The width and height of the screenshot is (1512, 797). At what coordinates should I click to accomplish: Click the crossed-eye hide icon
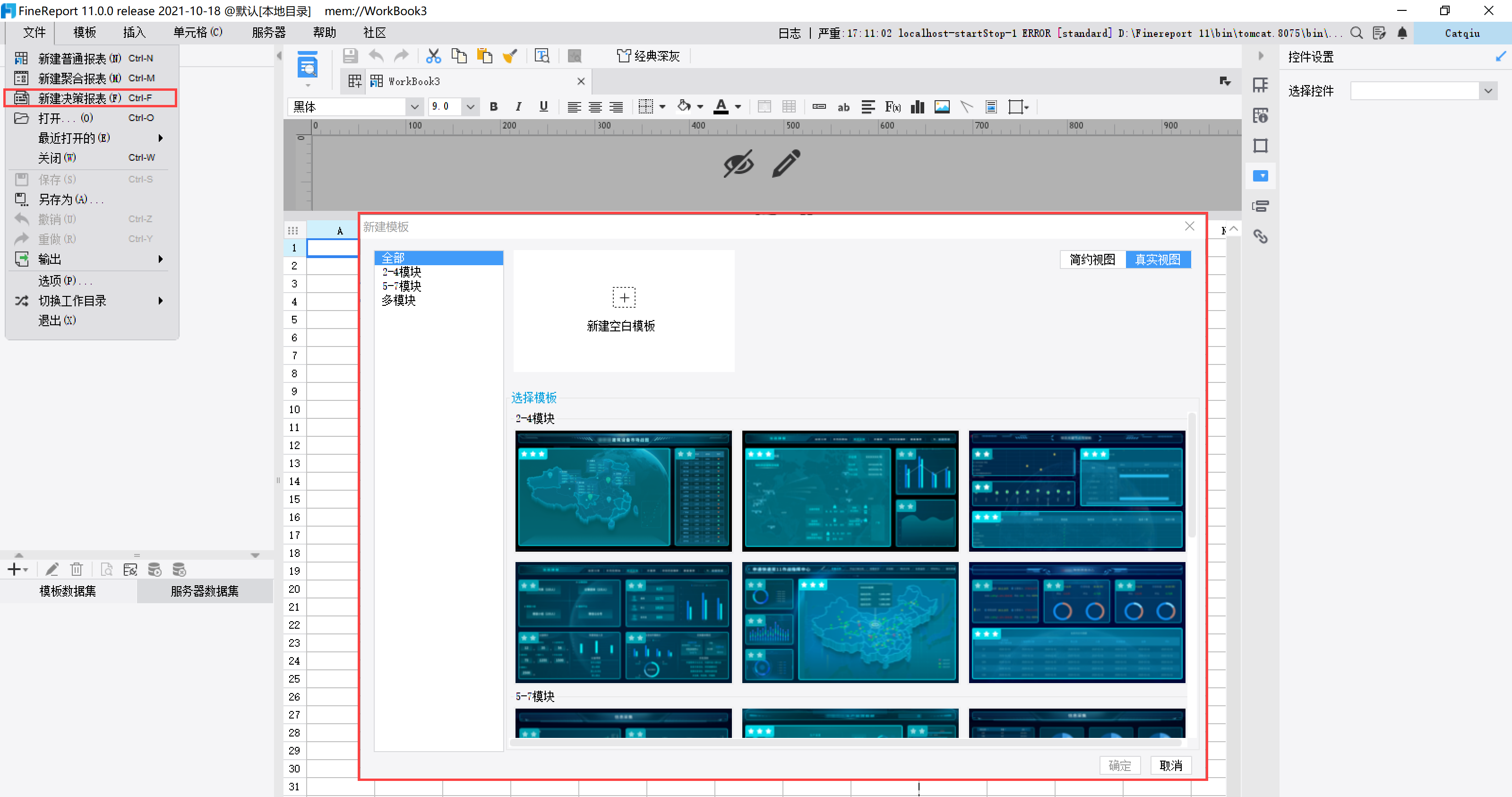(739, 164)
